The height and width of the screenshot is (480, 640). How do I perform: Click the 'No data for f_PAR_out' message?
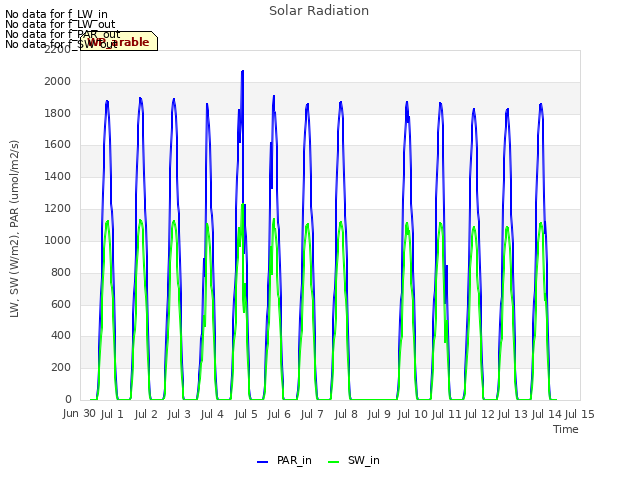pyautogui.click(x=63, y=34)
